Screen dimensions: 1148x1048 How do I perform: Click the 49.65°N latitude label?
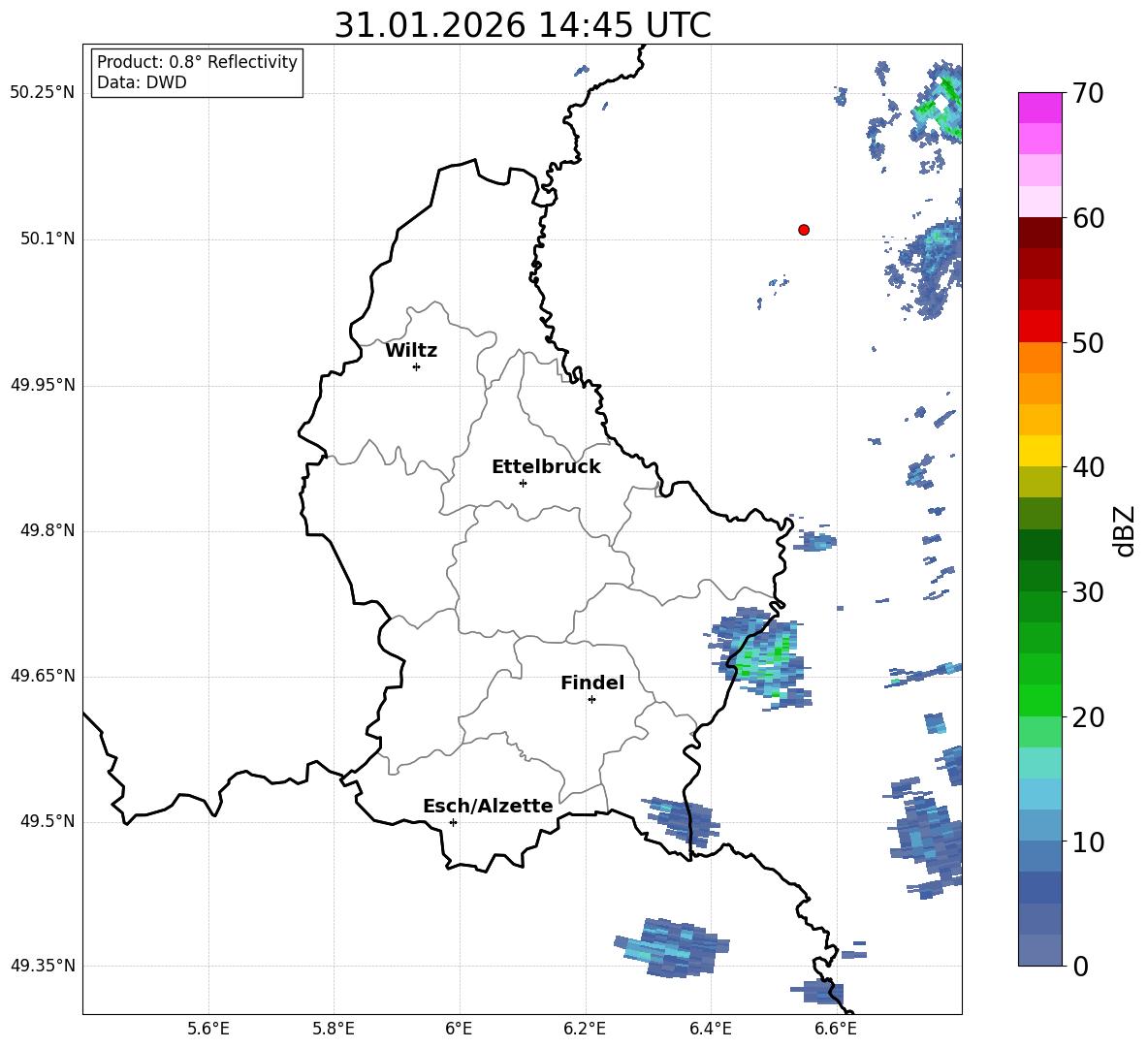[43, 676]
